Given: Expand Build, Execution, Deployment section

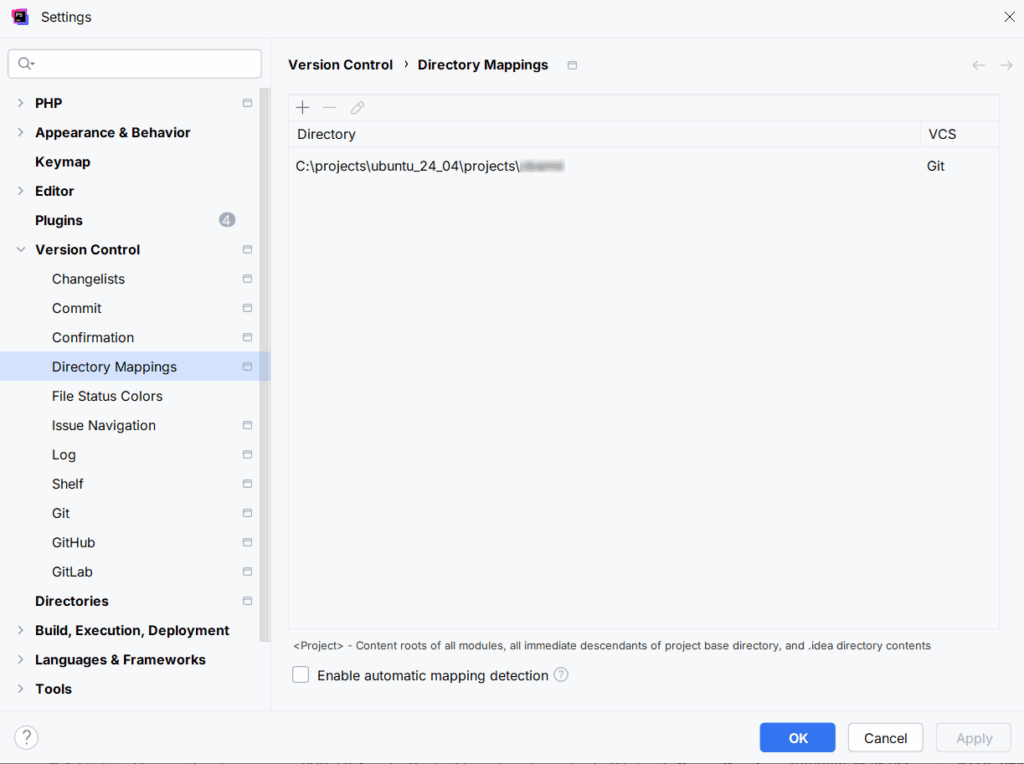Looking at the screenshot, I should tap(20, 631).
